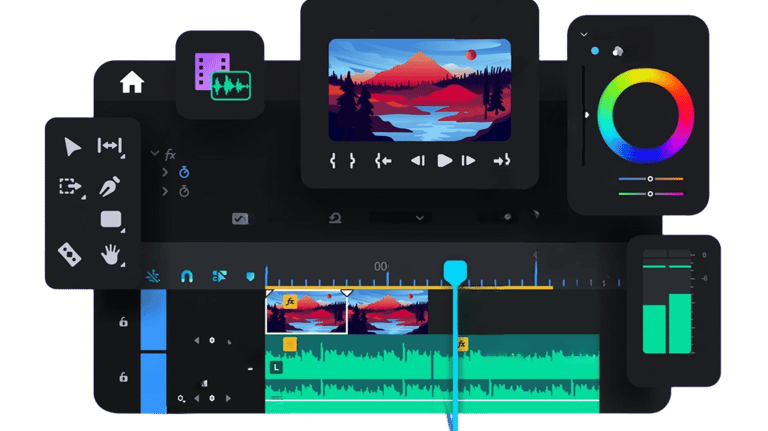This screenshot has width=768, height=431.
Task: Click the fx badge on video clip
Action: pos(290,301)
